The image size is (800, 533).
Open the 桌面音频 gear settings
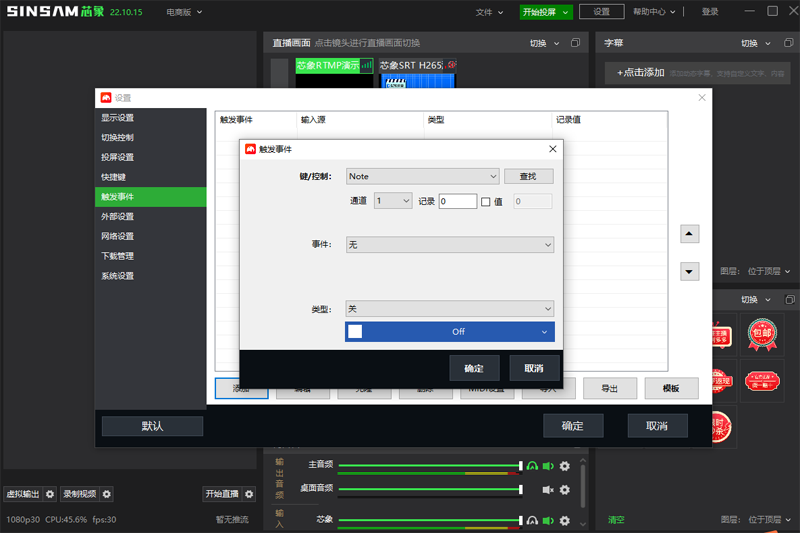coord(565,490)
